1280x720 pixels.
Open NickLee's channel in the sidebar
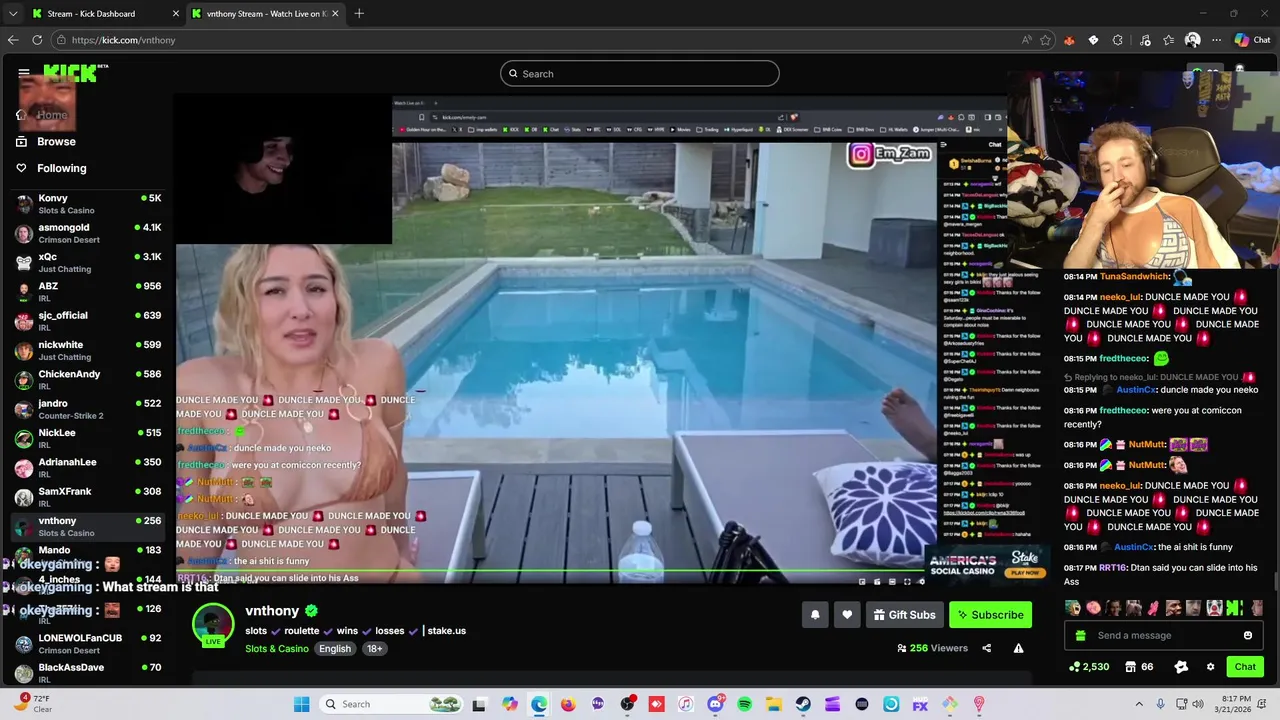88,438
